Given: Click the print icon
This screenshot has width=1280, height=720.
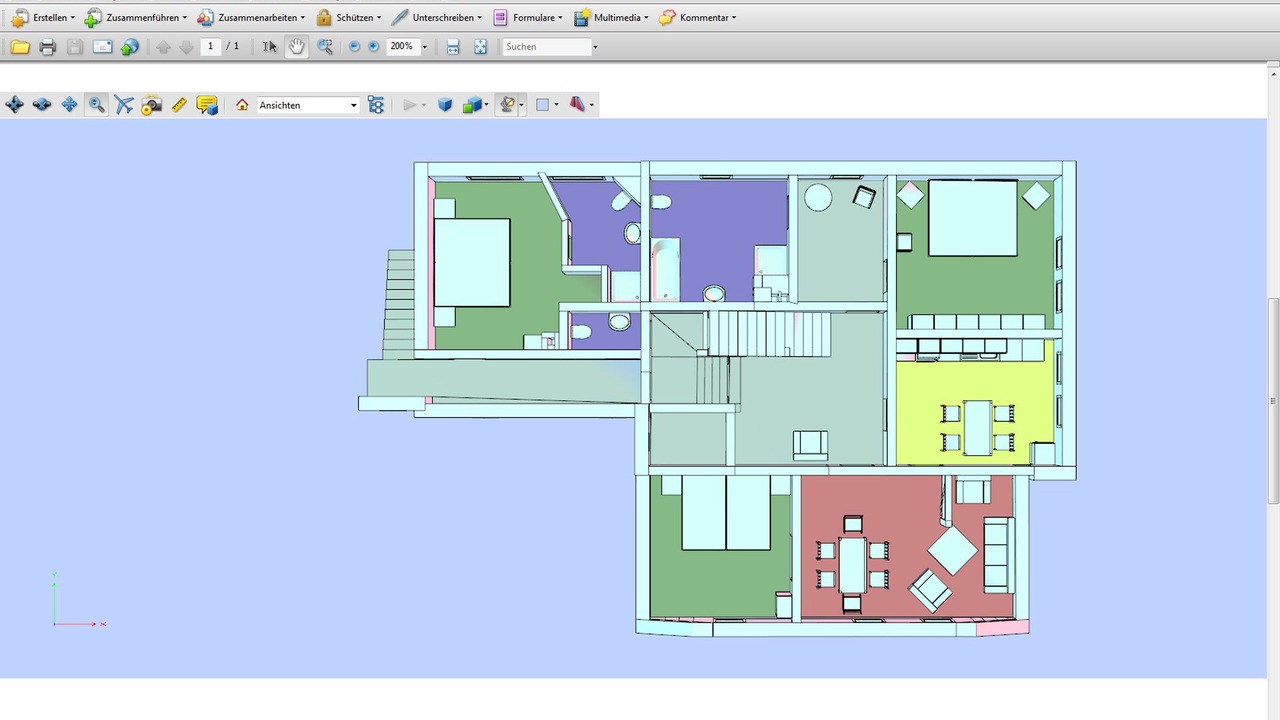Looking at the screenshot, I should [47, 47].
